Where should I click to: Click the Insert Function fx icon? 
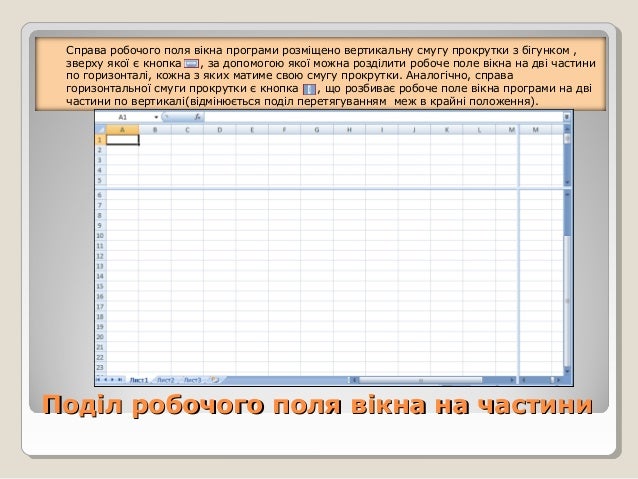(197, 117)
